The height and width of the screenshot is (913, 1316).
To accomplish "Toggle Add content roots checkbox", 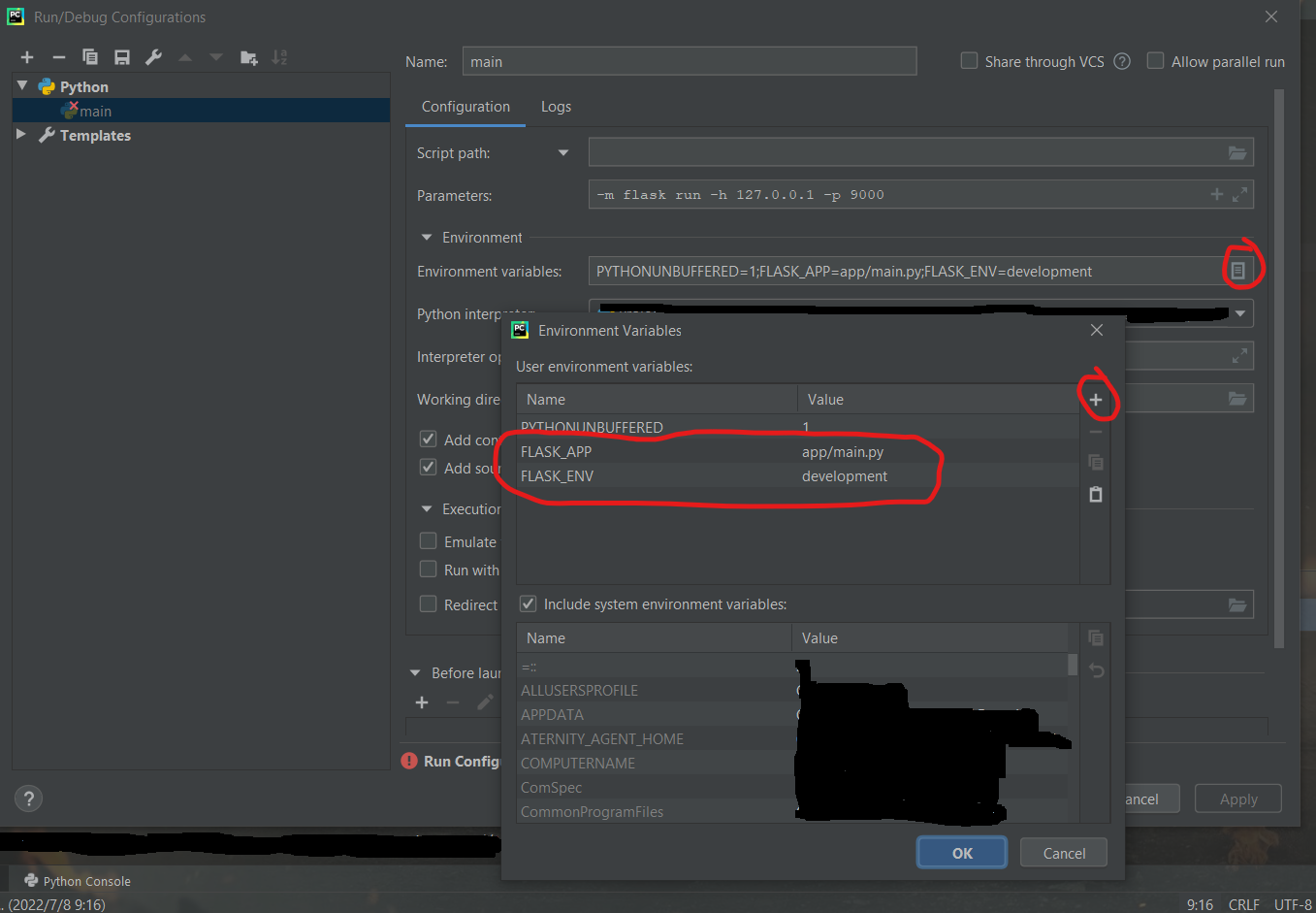I will coord(428,440).
